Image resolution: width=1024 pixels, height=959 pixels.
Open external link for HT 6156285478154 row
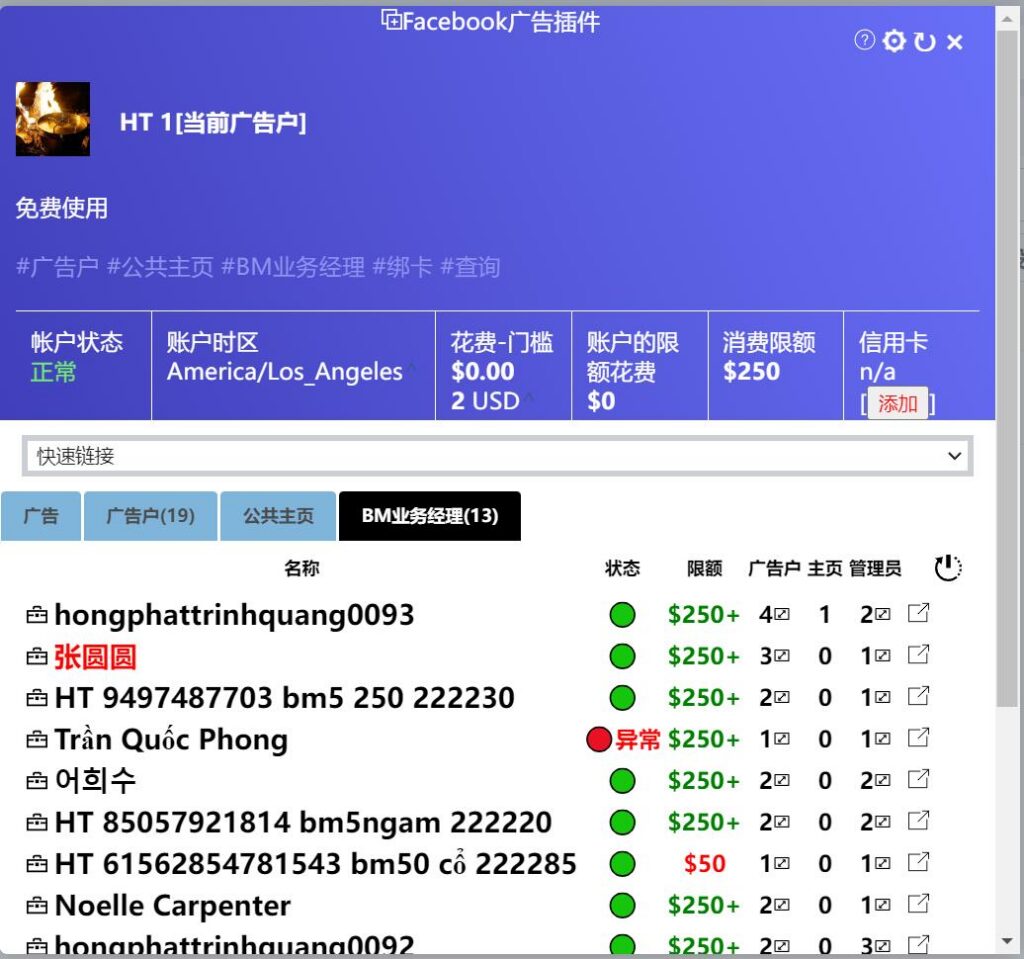click(x=918, y=862)
